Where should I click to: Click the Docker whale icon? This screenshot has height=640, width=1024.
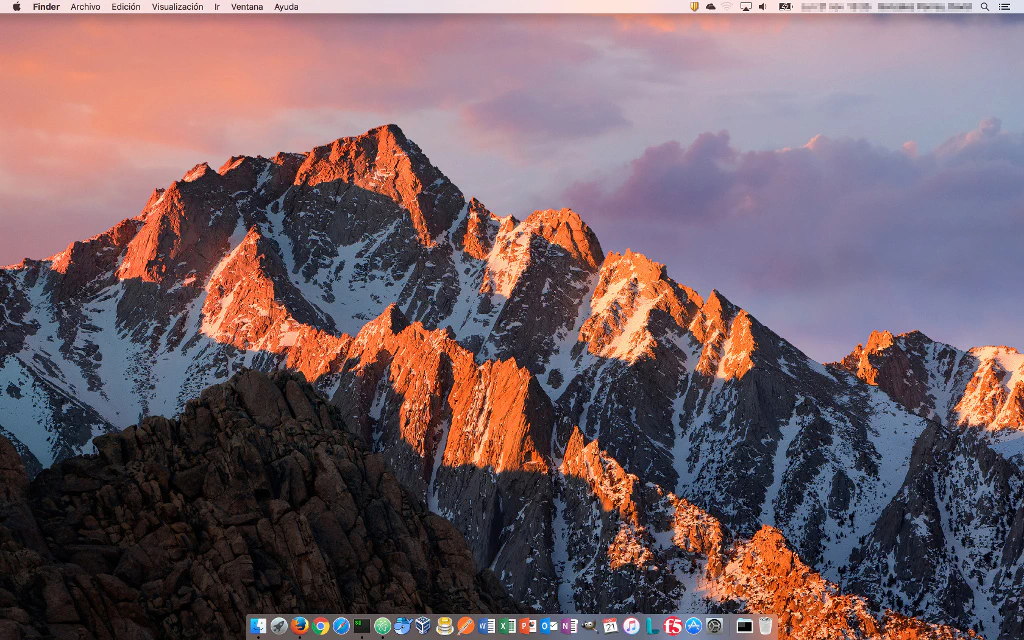403,626
